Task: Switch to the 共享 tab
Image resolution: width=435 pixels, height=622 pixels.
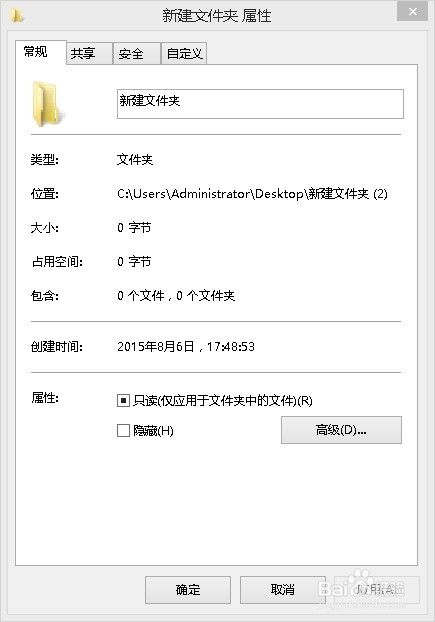Action: tap(89, 53)
